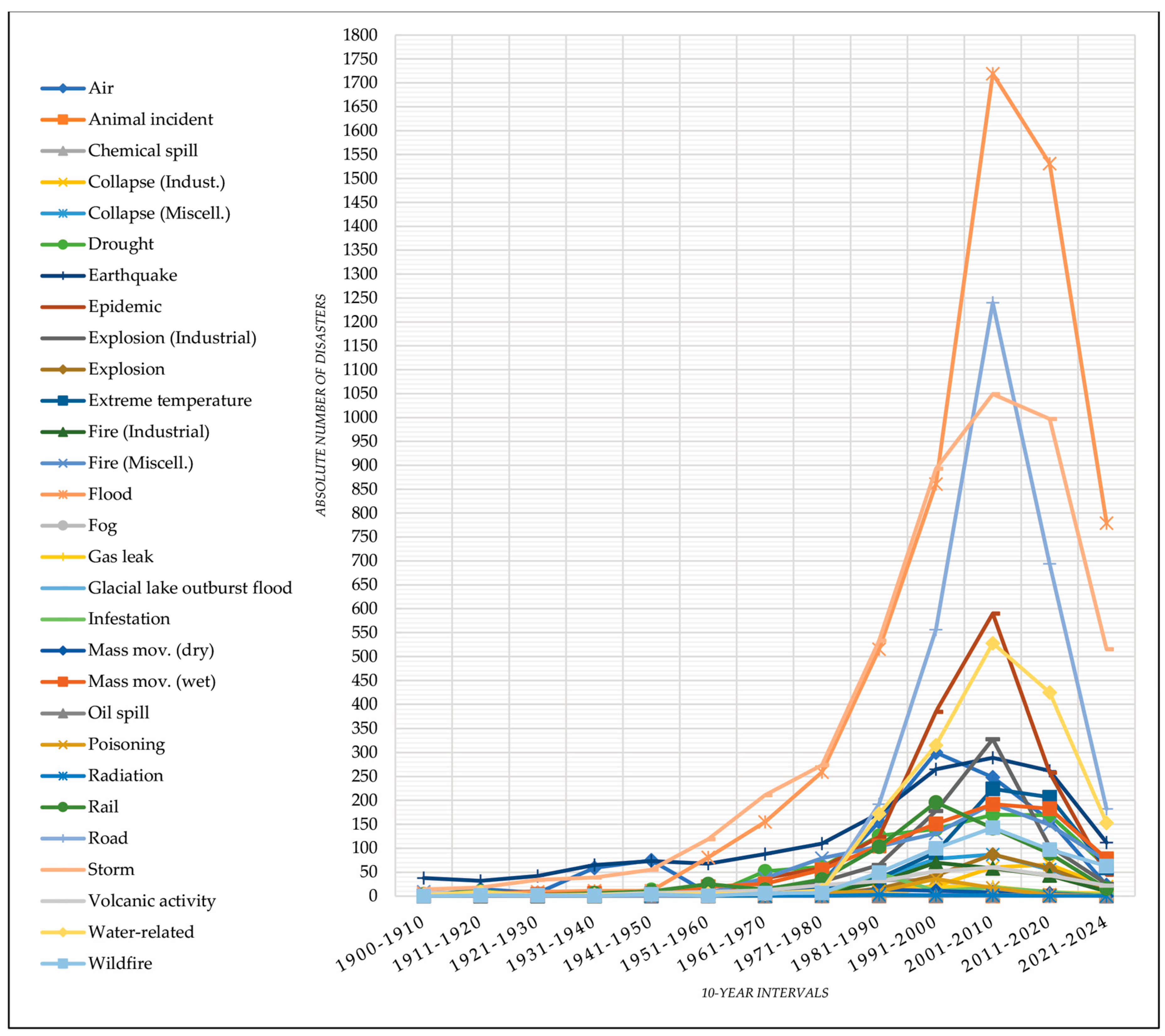This screenshot has height=1036, width=1165.
Task: Click the Mass mov. (wet) legend text
Action: point(152,681)
